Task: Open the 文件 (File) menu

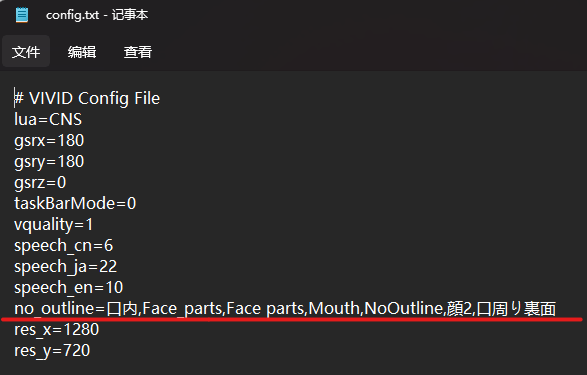Action: pos(26,52)
